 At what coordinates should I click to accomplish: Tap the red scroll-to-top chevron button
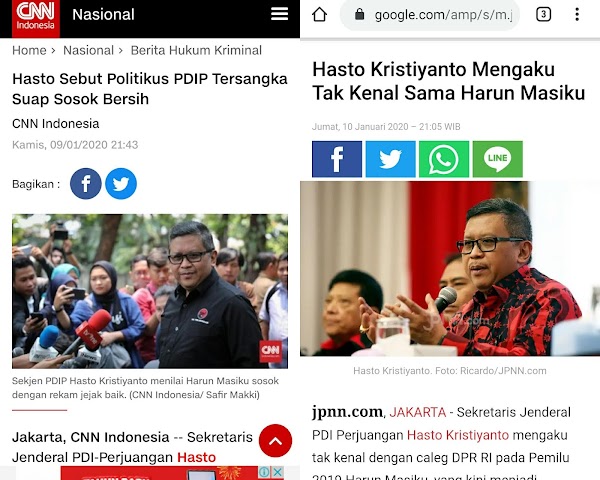(x=275, y=441)
